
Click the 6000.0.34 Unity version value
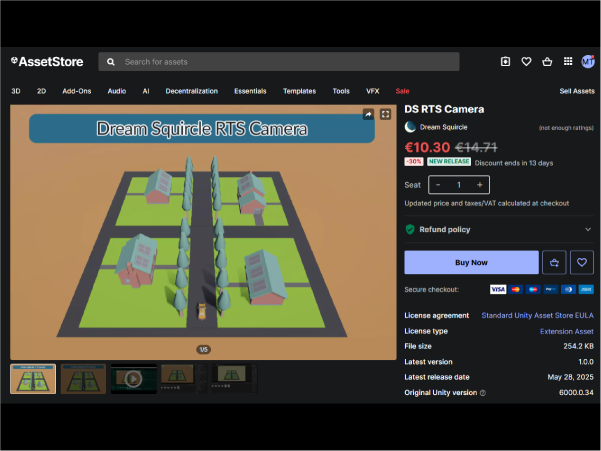pos(576,393)
